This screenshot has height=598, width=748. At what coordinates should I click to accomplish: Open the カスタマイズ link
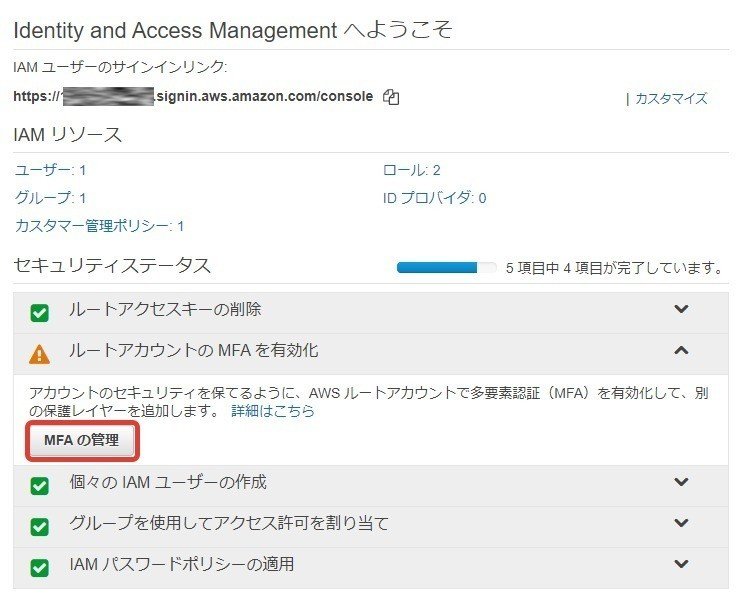pos(671,99)
